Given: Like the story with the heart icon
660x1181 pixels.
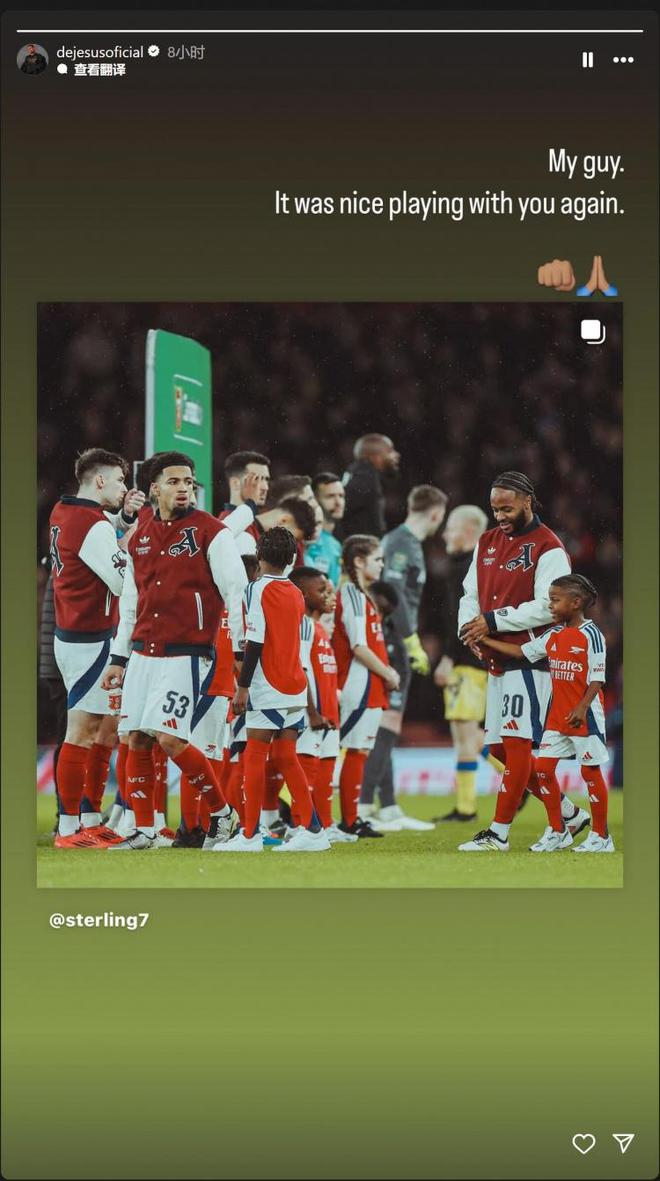Looking at the screenshot, I should pos(584,1143).
